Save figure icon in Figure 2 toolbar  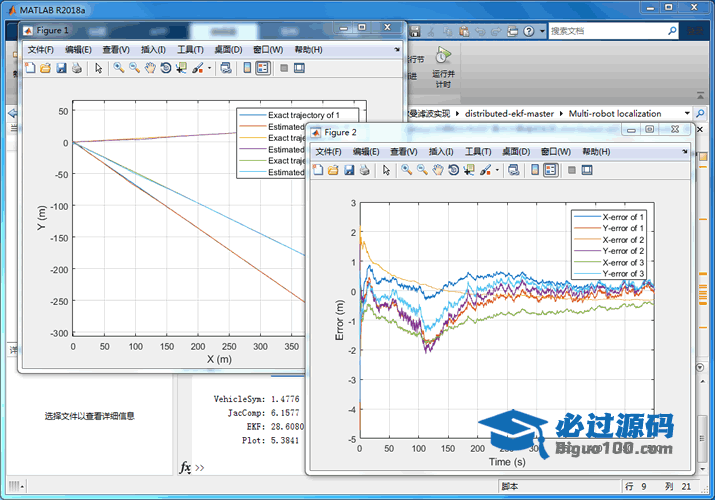coord(349,170)
